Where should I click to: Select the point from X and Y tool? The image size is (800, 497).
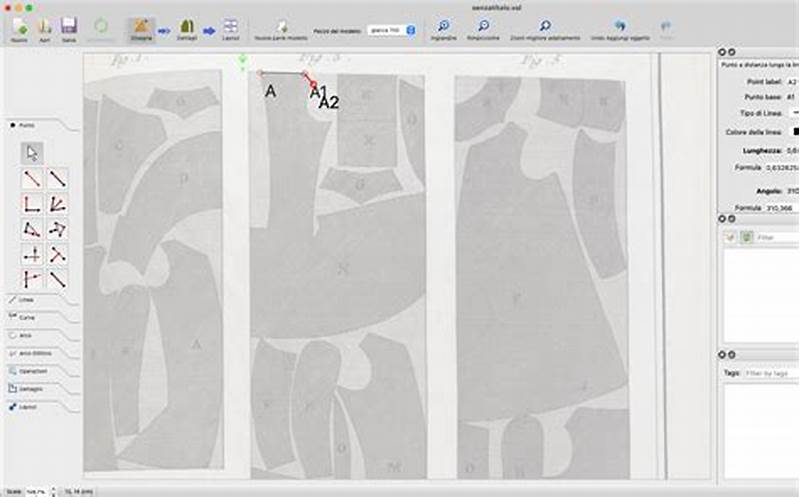pos(32,254)
